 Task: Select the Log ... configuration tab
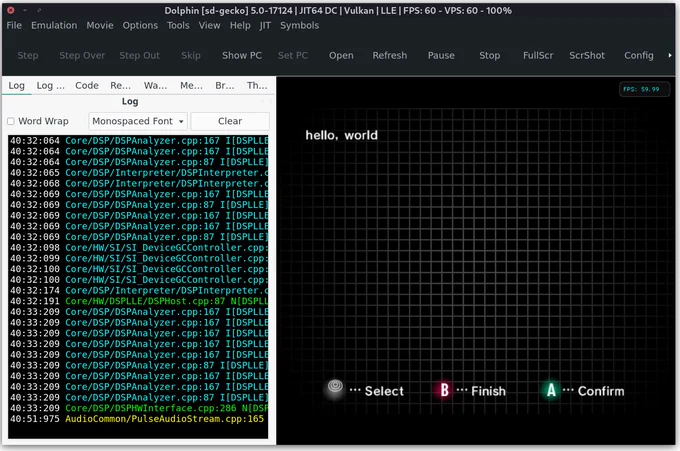[x=50, y=85]
